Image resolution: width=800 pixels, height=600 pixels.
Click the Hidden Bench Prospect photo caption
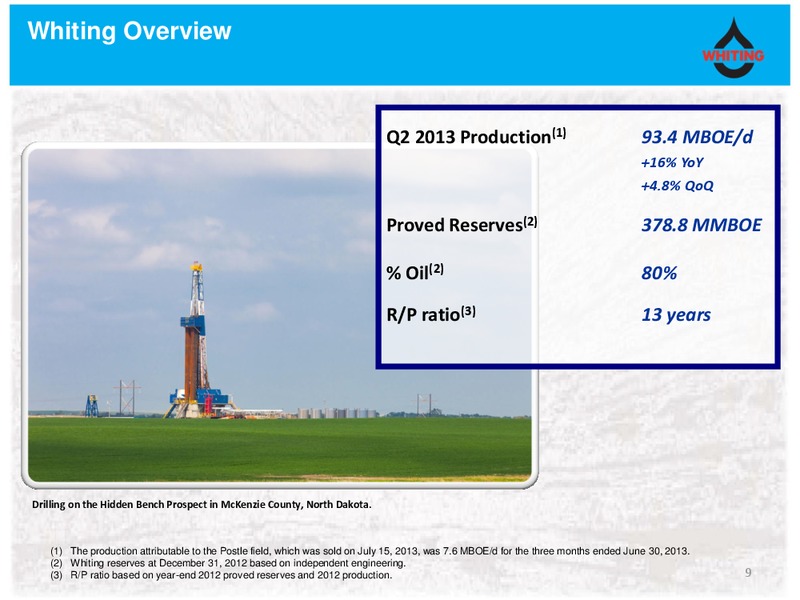[202, 504]
